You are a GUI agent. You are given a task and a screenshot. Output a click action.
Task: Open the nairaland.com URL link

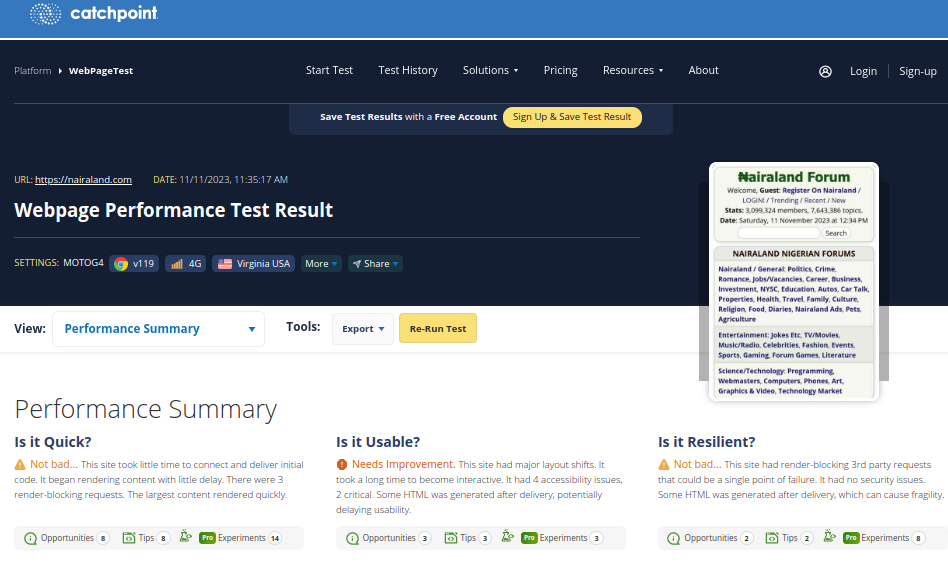83,180
